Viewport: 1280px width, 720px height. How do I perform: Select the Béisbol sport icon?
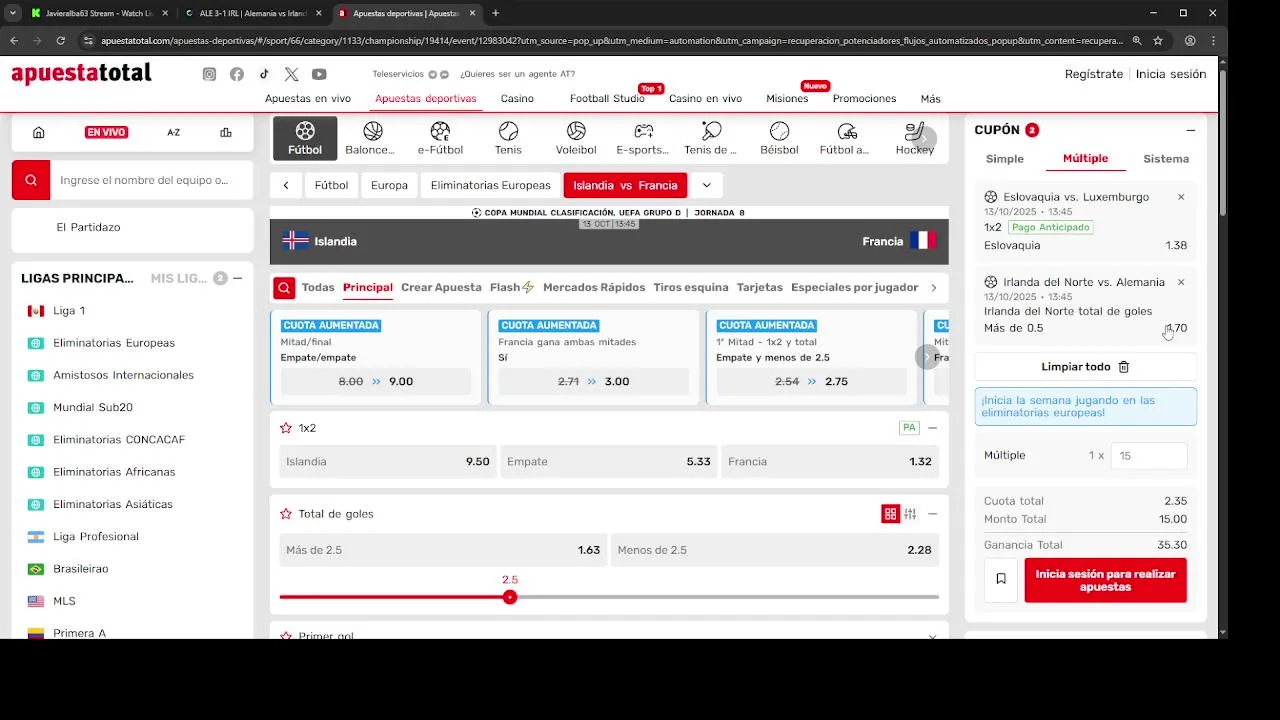779,138
